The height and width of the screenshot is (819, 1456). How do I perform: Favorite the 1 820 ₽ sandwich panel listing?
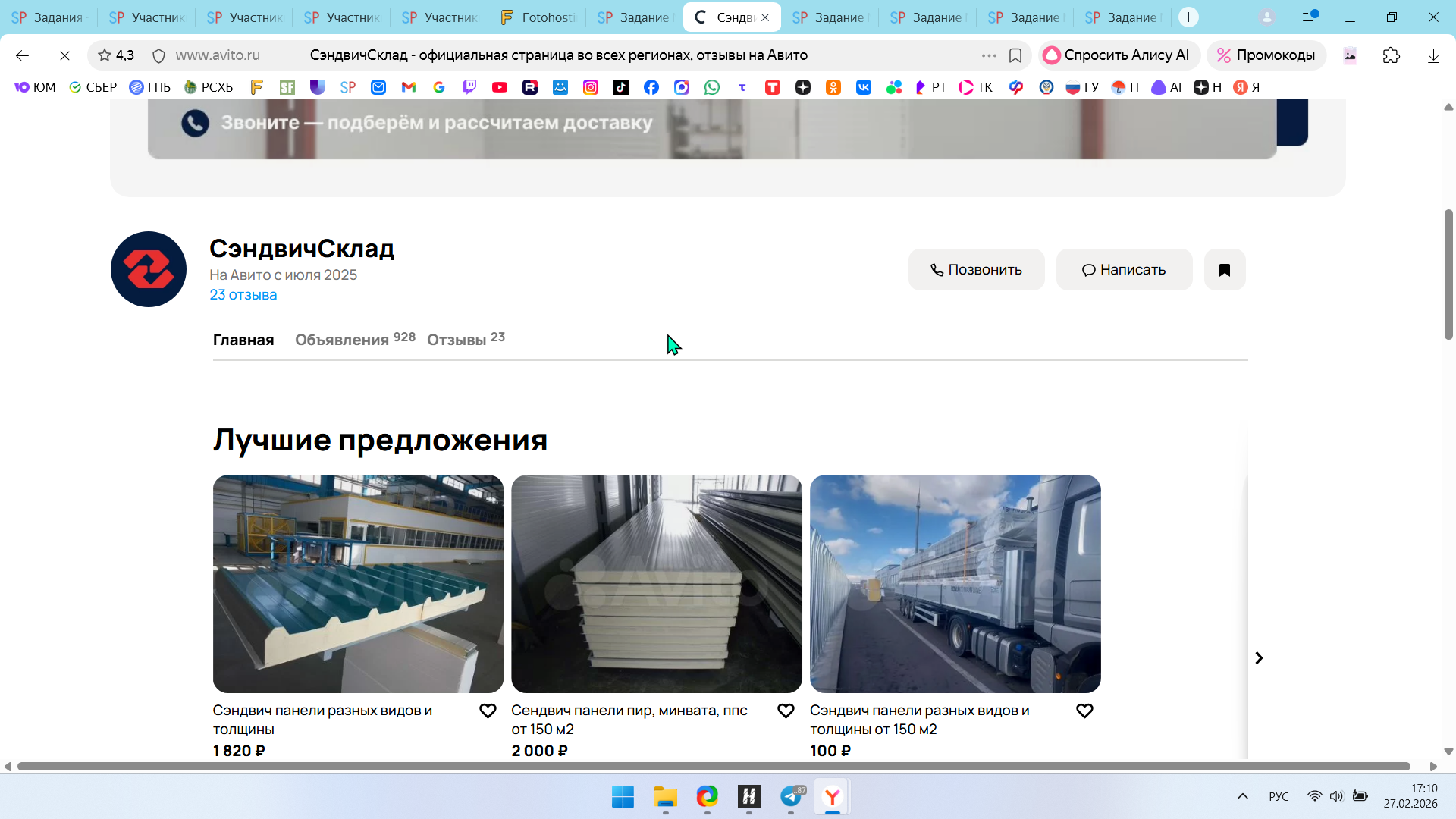(x=488, y=711)
